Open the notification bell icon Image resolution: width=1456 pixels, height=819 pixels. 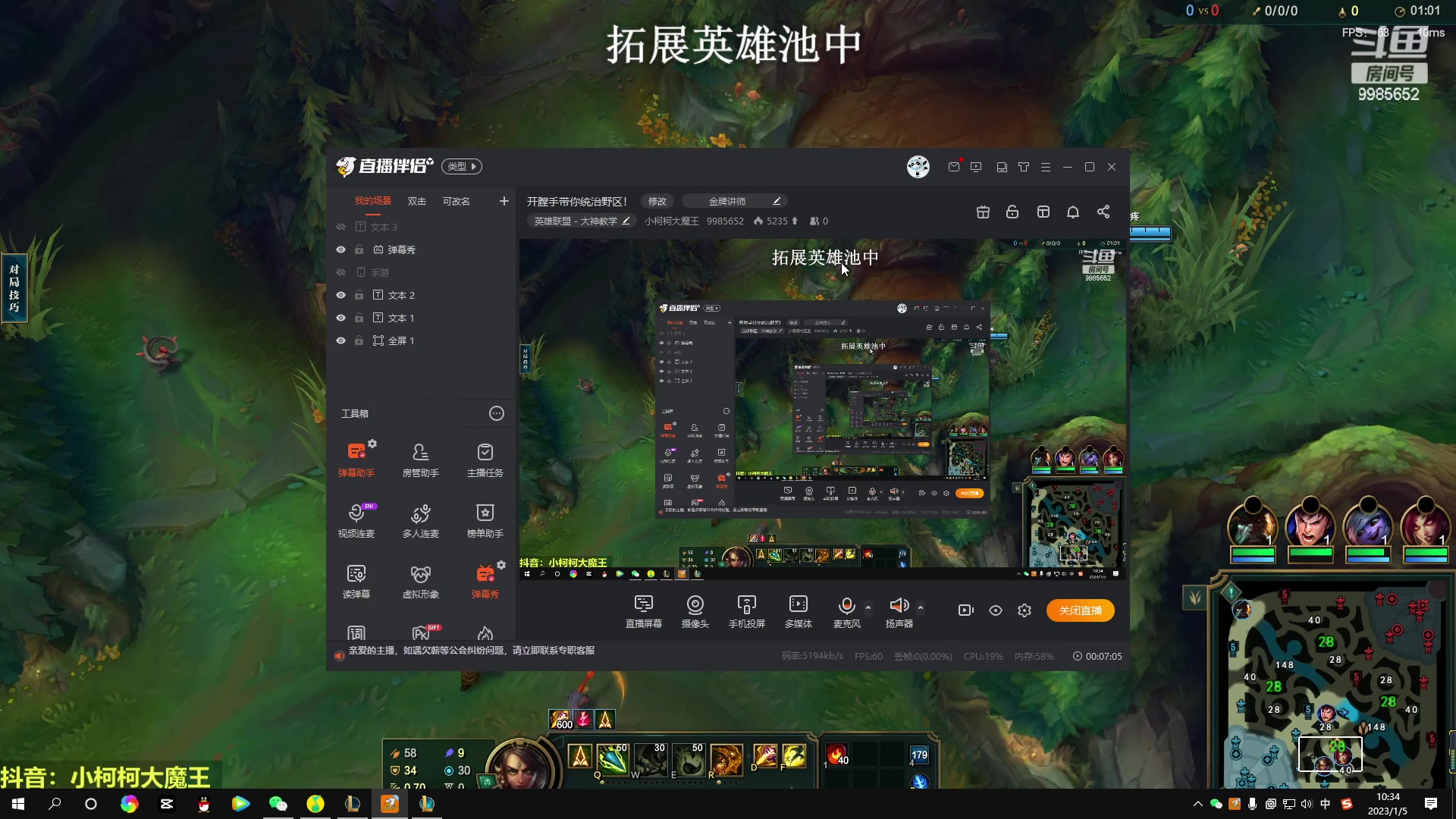1073,212
